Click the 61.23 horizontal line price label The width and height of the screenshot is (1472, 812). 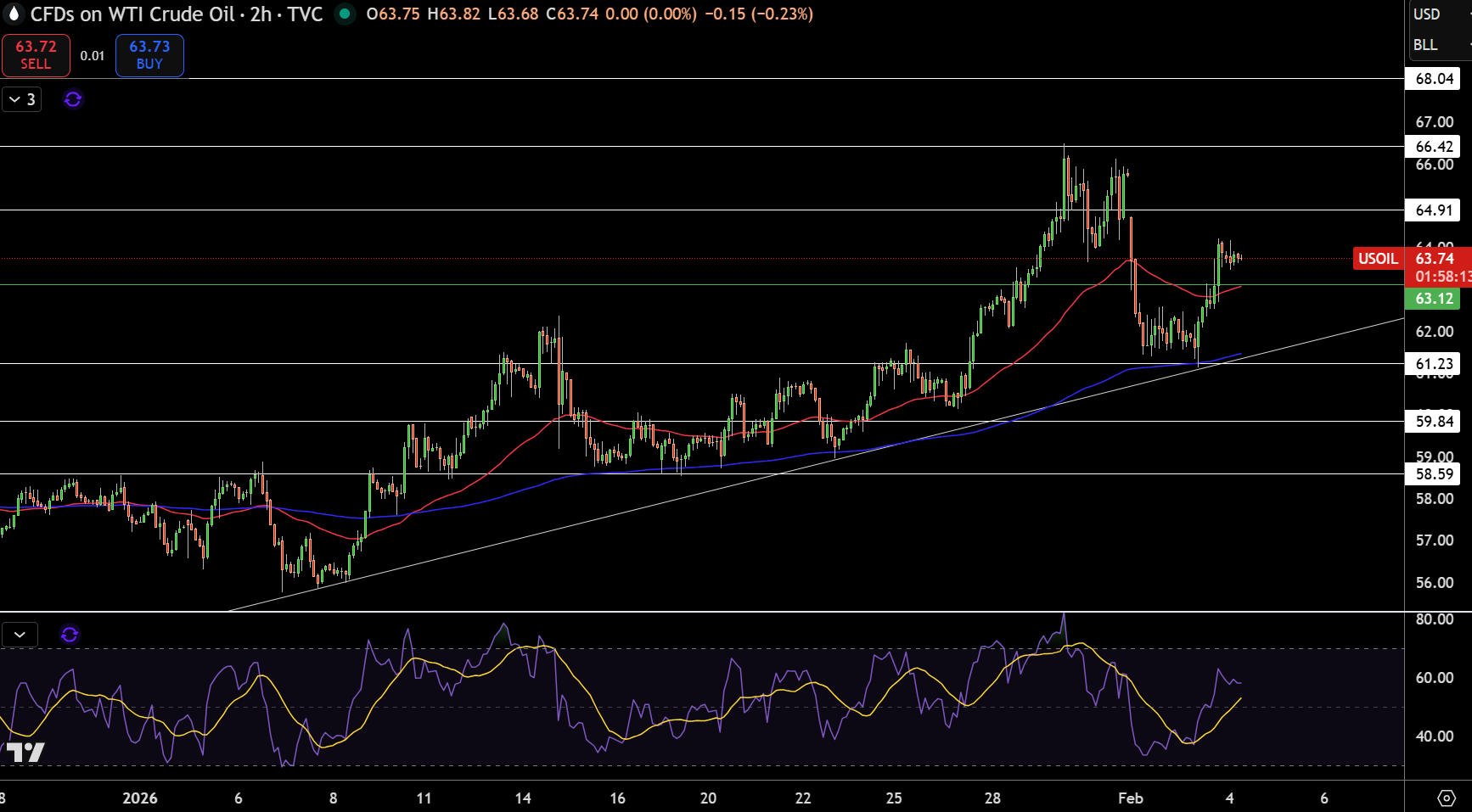pos(1434,364)
